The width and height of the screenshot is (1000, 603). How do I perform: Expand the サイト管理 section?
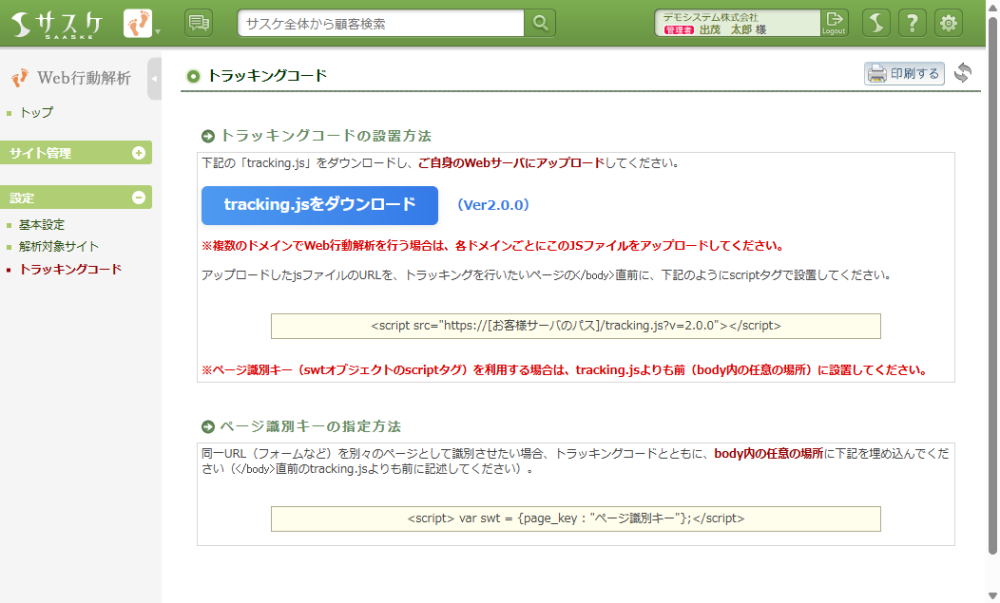pyautogui.click(x=139, y=153)
